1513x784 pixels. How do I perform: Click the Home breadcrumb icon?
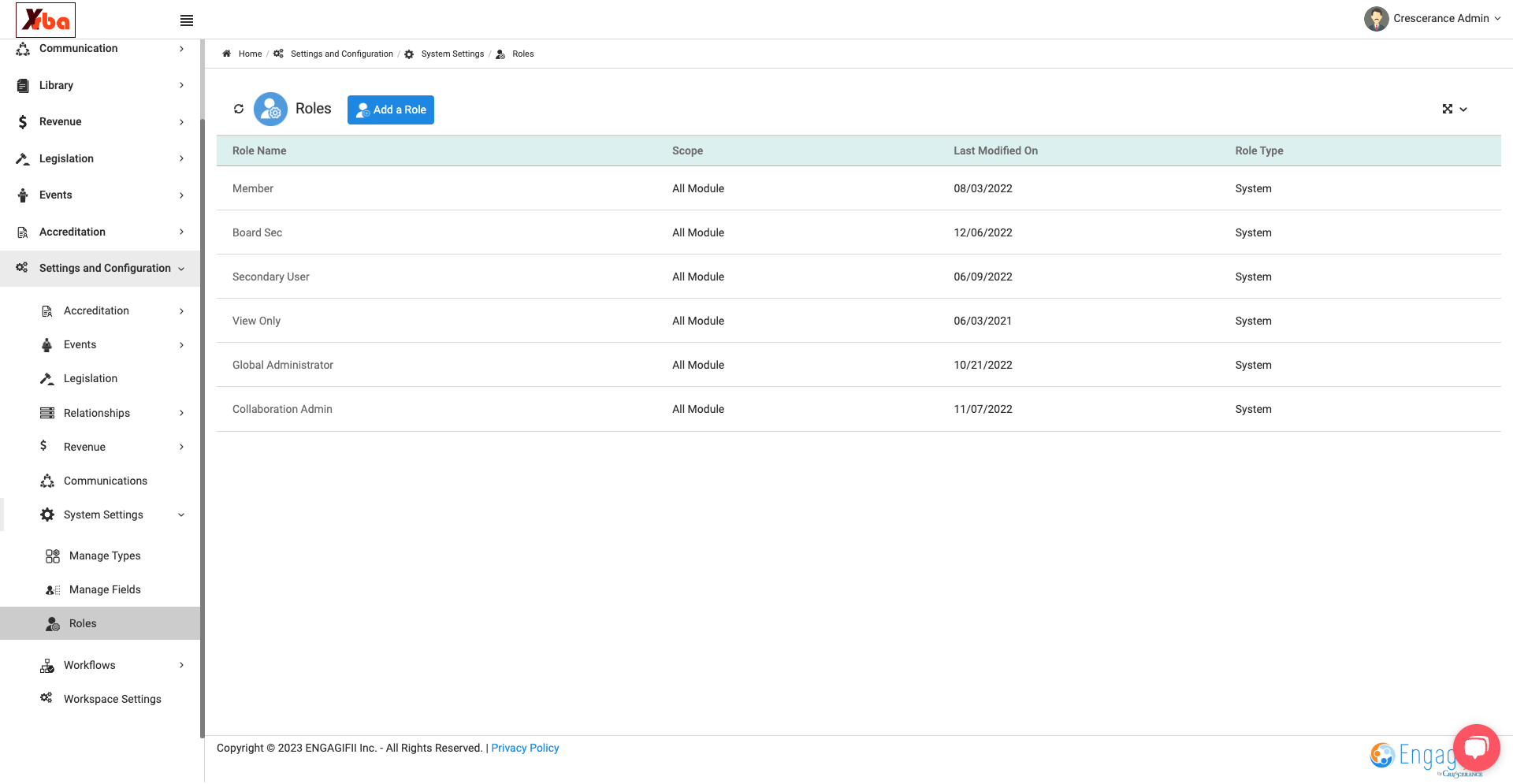227,54
